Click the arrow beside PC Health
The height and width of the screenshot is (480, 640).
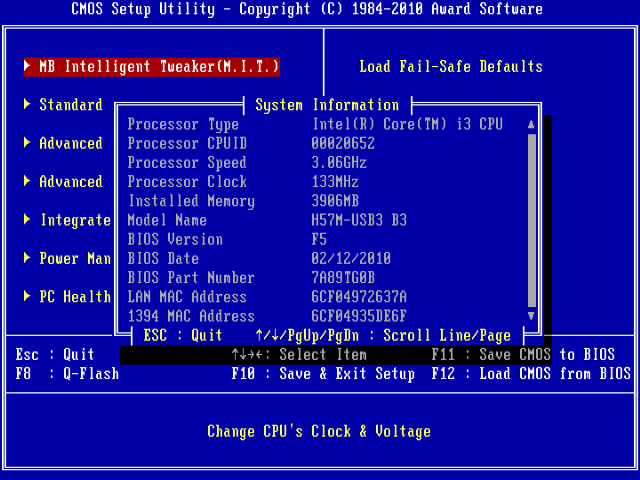[27, 296]
